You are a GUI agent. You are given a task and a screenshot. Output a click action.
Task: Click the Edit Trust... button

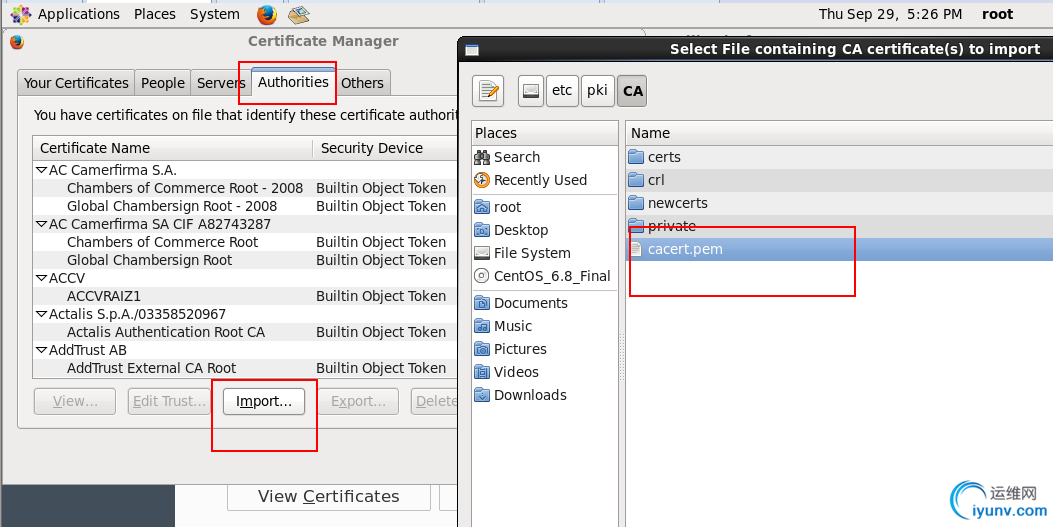(169, 401)
